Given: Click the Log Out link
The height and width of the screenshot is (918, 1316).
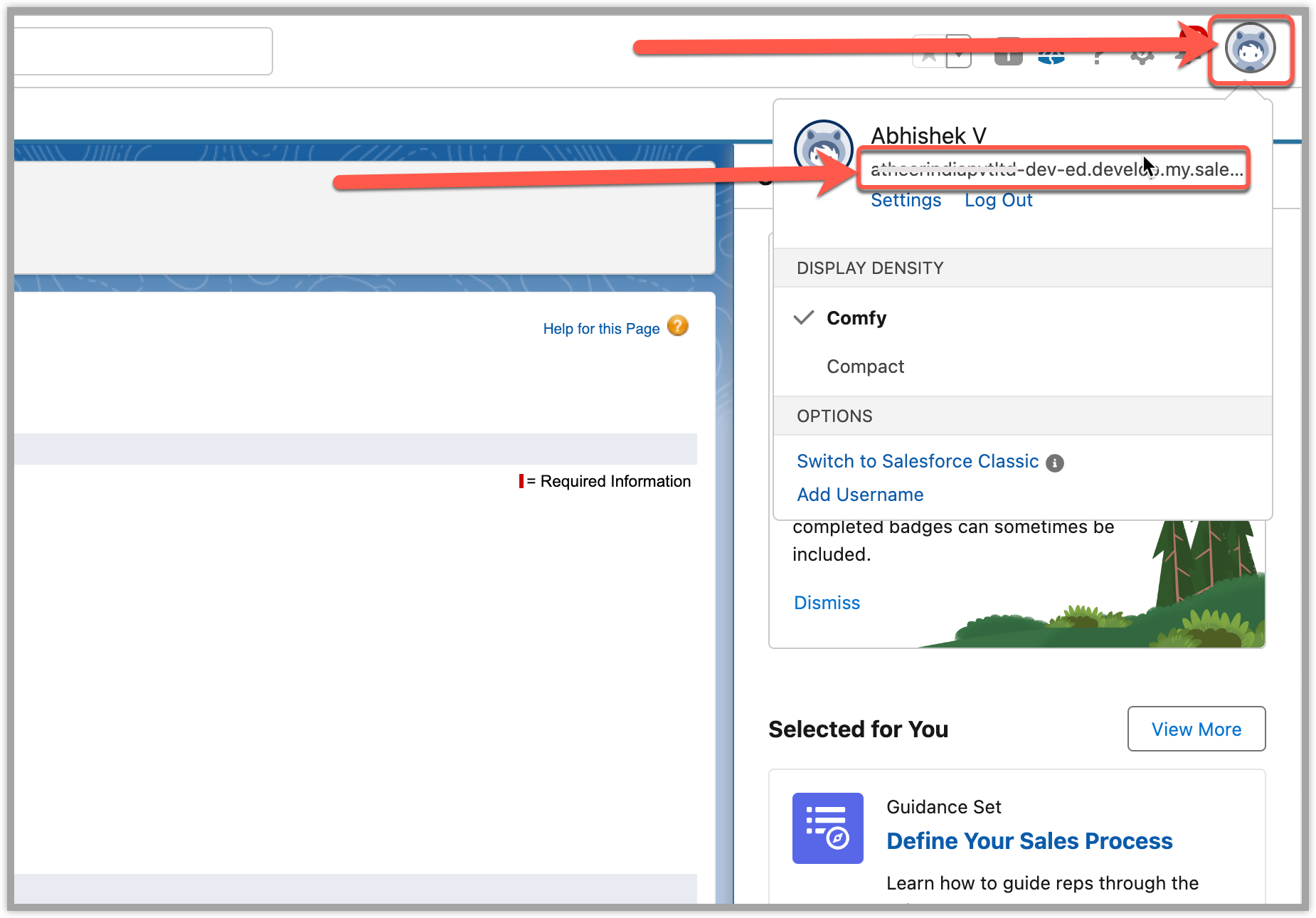Looking at the screenshot, I should tap(998, 201).
